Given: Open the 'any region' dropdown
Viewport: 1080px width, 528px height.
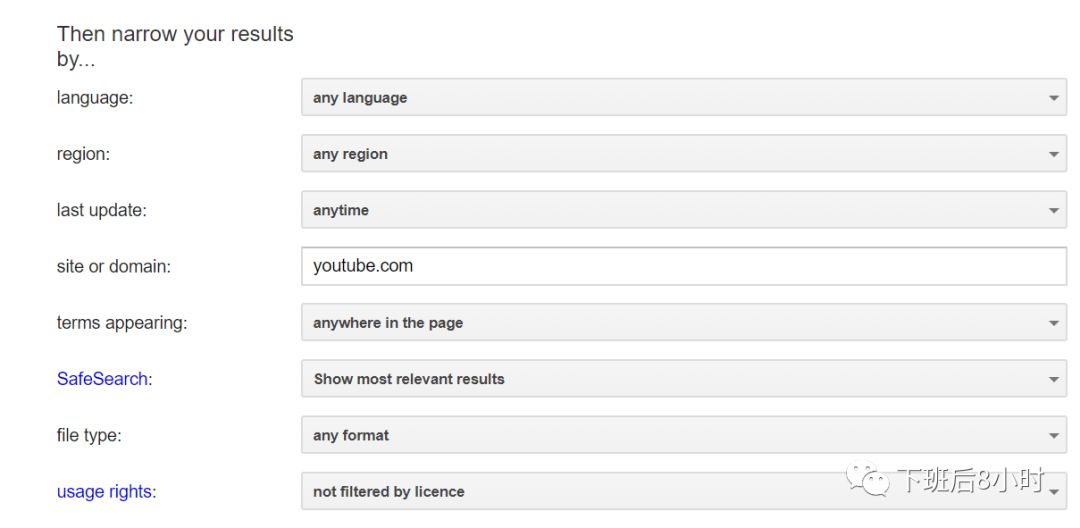Looking at the screenshot, I should click(683, 155).
